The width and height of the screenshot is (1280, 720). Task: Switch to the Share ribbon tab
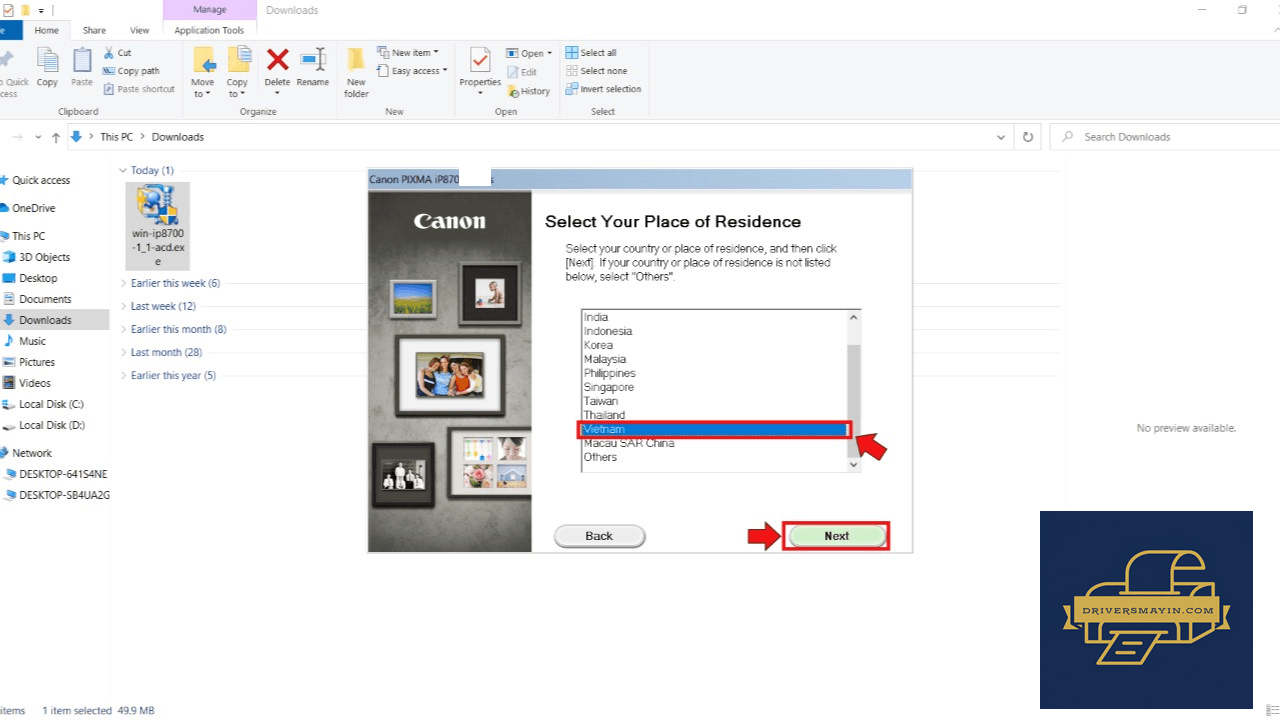coord(94,31)
